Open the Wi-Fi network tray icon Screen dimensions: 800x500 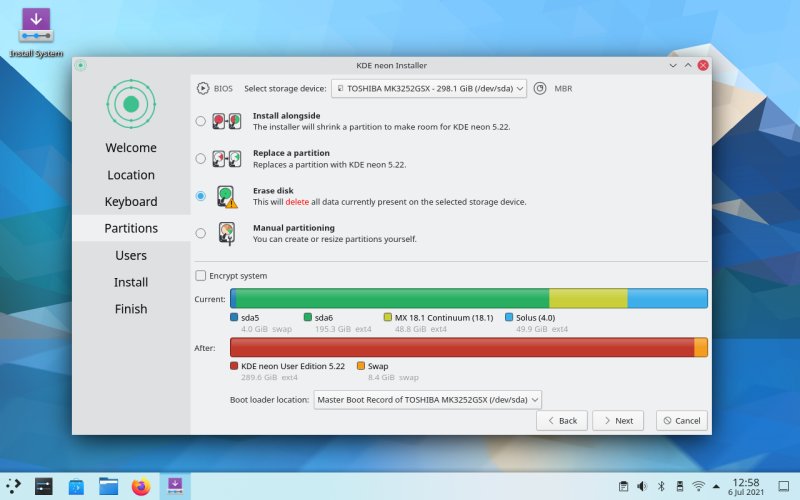point(697,487)
